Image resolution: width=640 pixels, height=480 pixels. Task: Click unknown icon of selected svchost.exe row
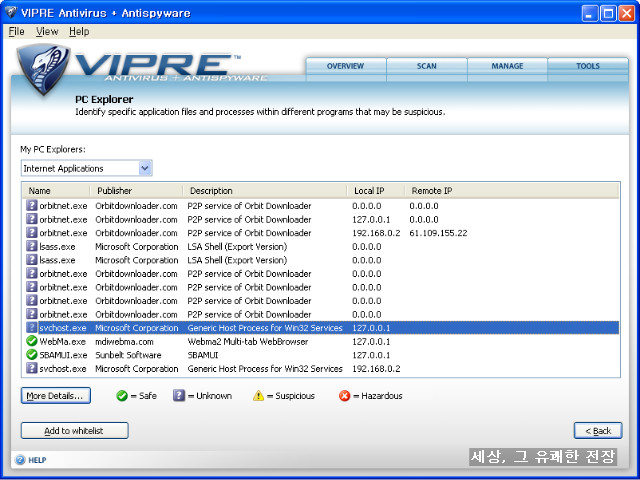tap(31, 327)
